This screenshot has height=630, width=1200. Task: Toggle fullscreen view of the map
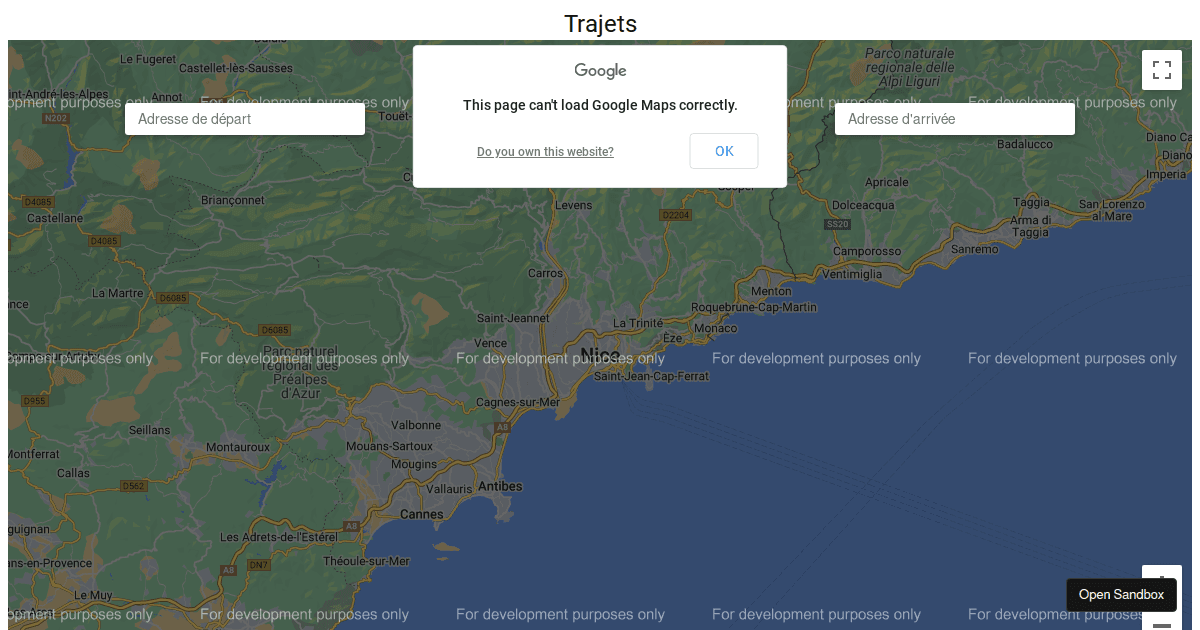1162,70
